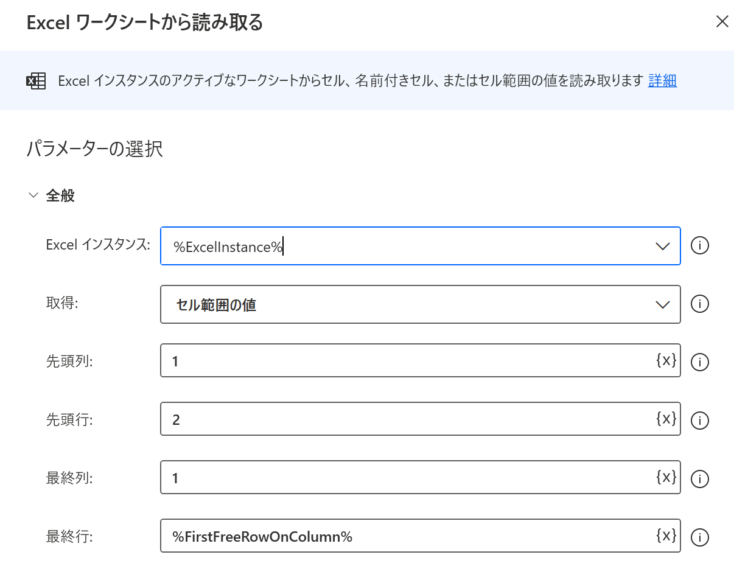Collapse the 全般 section chevron
Viewport: 734px width, 563px height.
[33, 195]
